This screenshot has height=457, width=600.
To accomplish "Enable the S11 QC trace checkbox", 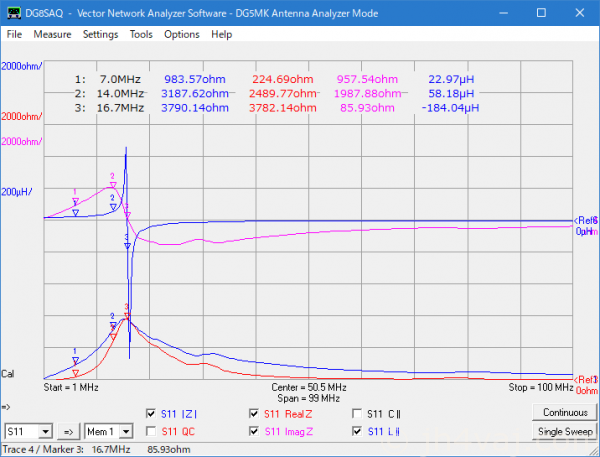I will tap(151, 431).
